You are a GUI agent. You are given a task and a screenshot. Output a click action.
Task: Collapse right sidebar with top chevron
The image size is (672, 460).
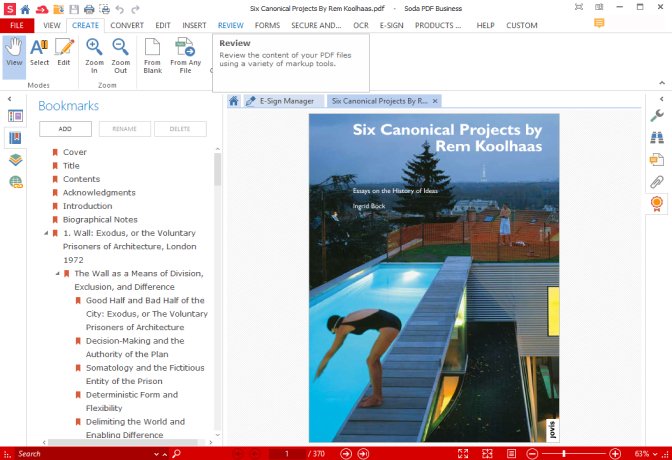[662, 99]
